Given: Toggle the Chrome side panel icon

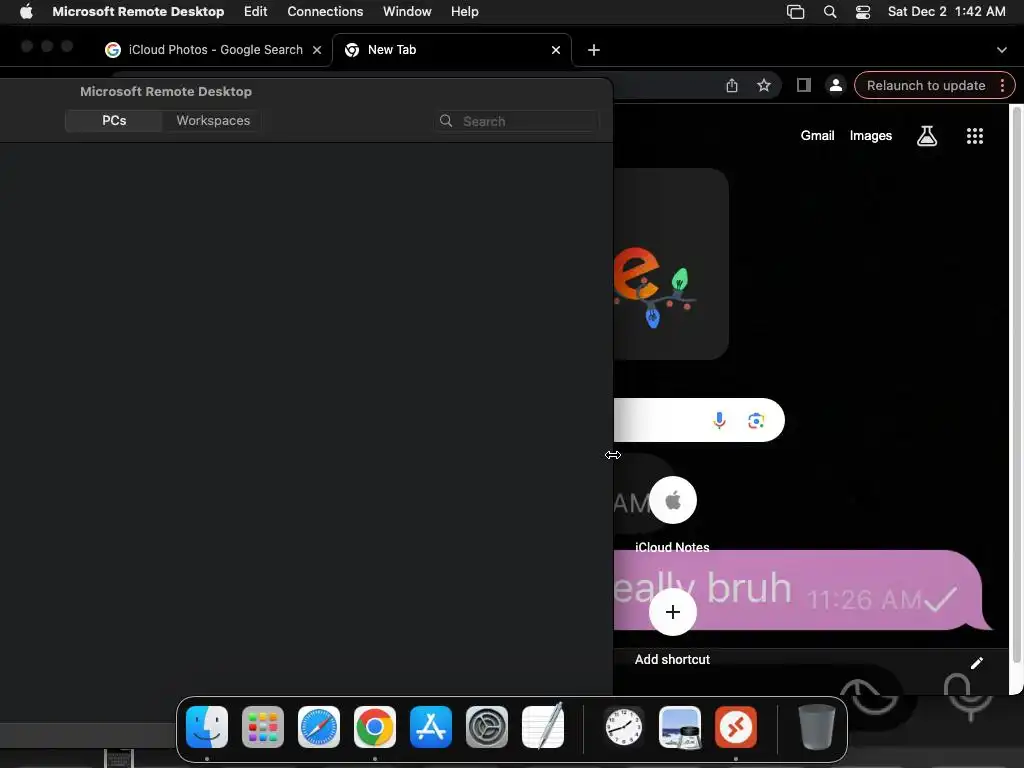Looking at the screenshot, I should click(804, 86).
